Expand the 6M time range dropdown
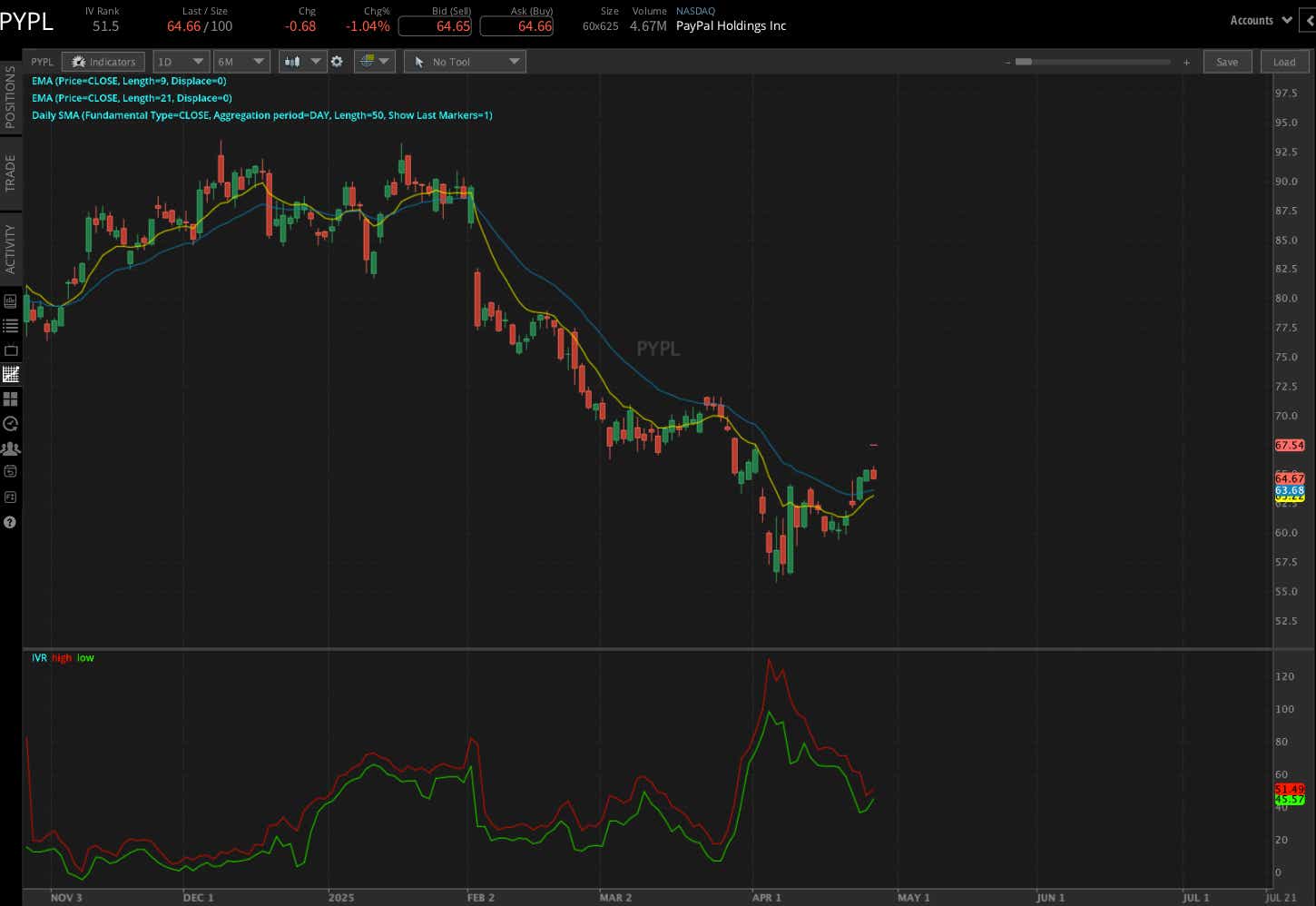The width and height of the screenshot is (1316, 906). click(x=241, y=62)
